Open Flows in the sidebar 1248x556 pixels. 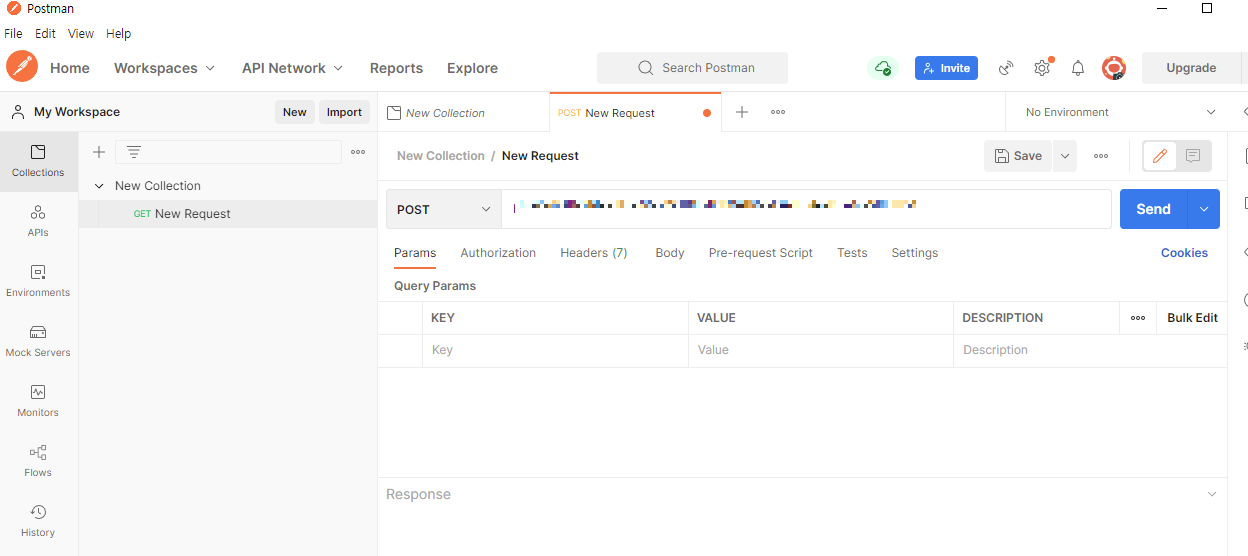click(x=38, y=461)
